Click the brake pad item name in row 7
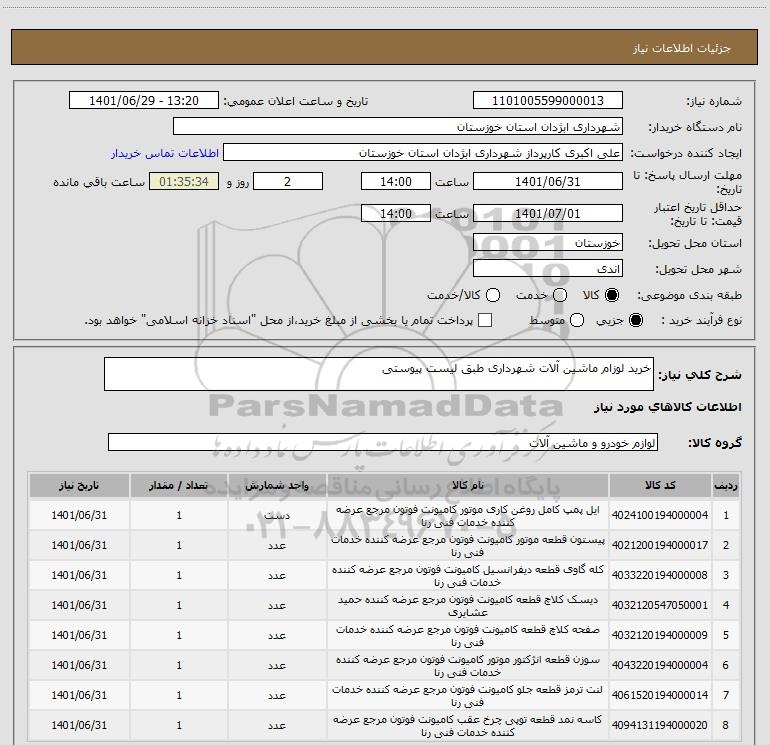The image size is (770, 745). pyautogui.click(x=468, y=695)
